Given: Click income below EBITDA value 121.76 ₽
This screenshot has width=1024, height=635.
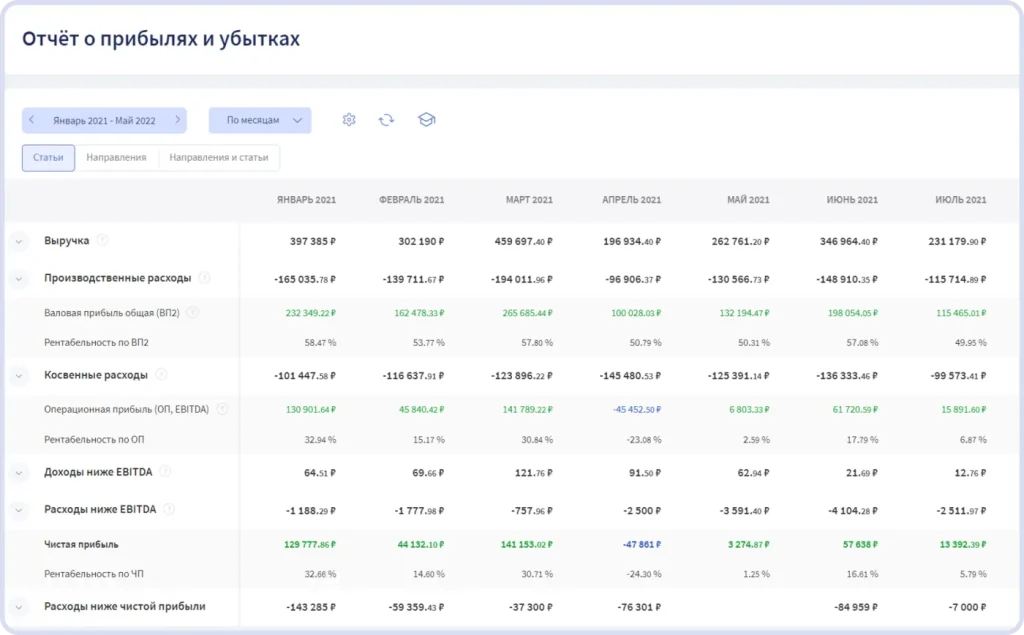Looking at the screenshot, I should coord(534,473).
